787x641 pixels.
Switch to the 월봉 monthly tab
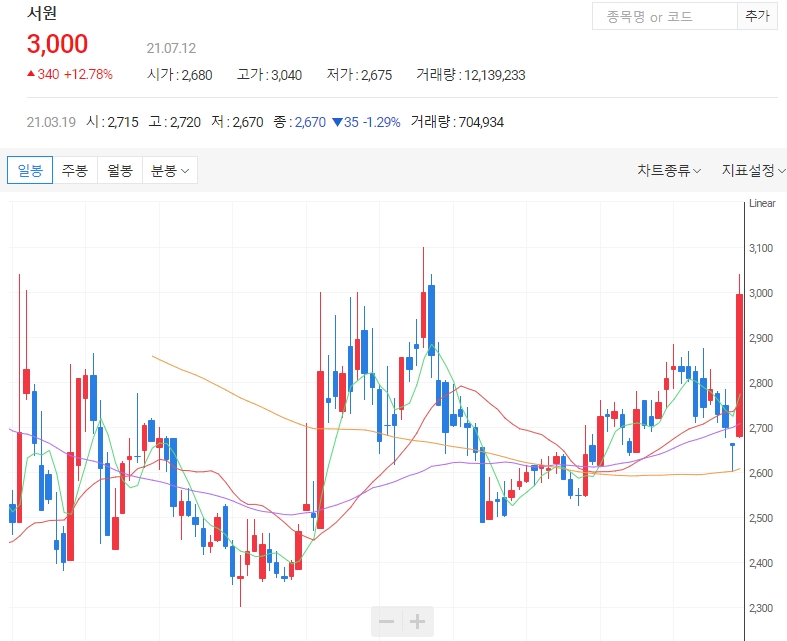[x=120, y=170]
